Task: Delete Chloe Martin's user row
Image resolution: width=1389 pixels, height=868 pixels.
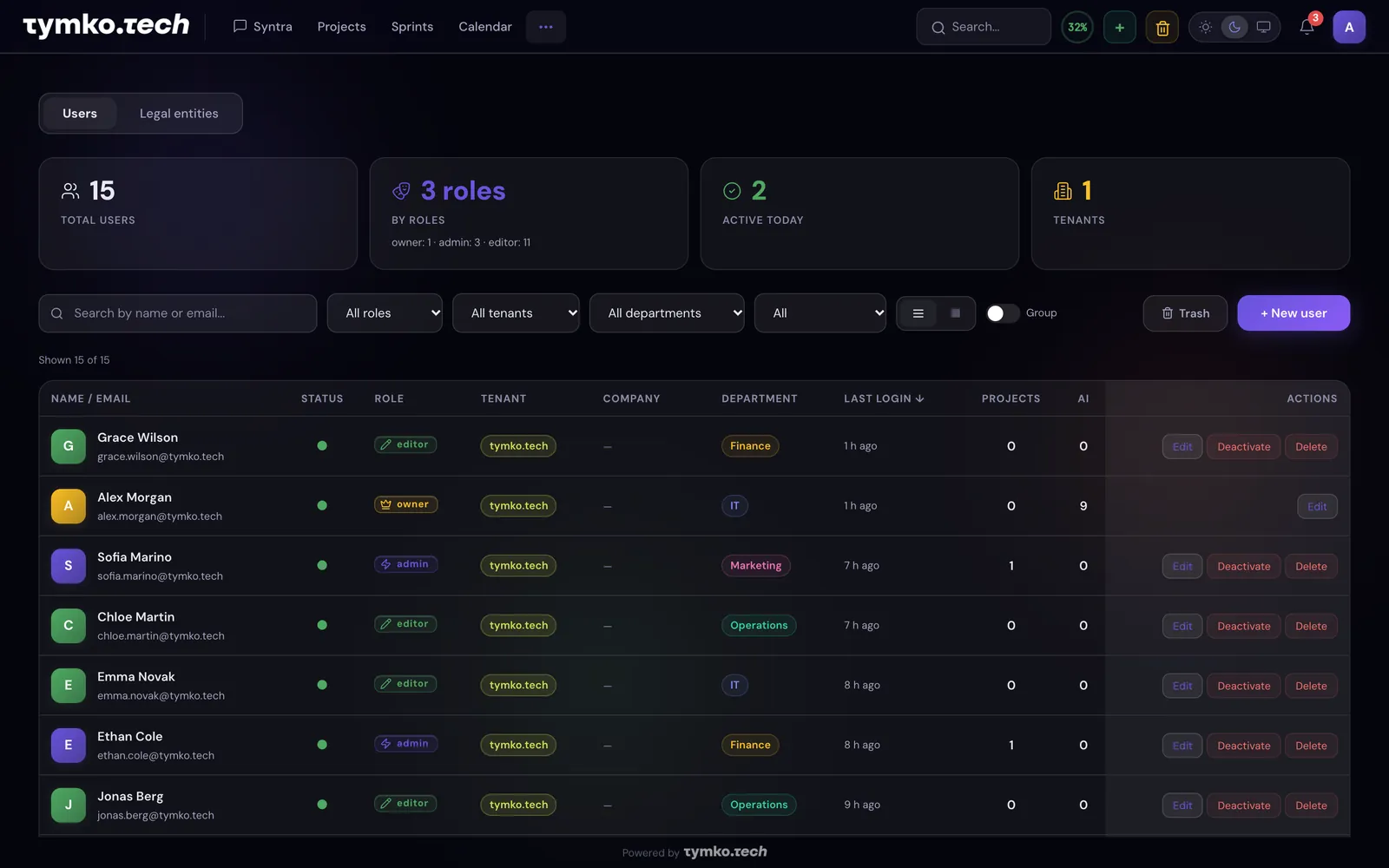Action: (1311, 626)
